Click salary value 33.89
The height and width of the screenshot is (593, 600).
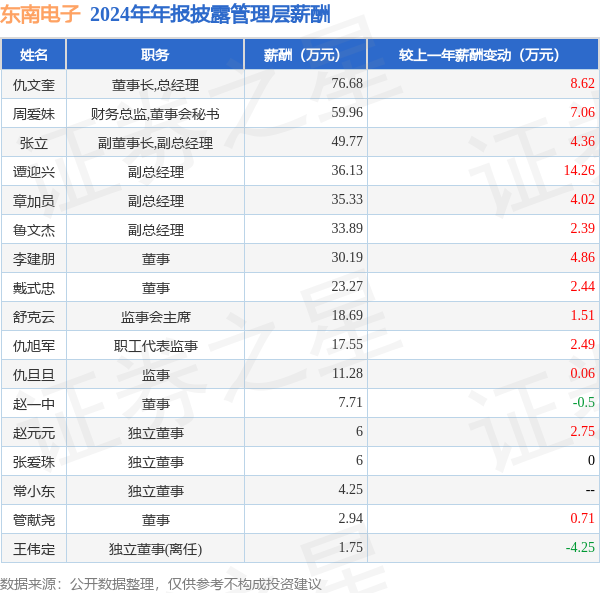point(347,228)
